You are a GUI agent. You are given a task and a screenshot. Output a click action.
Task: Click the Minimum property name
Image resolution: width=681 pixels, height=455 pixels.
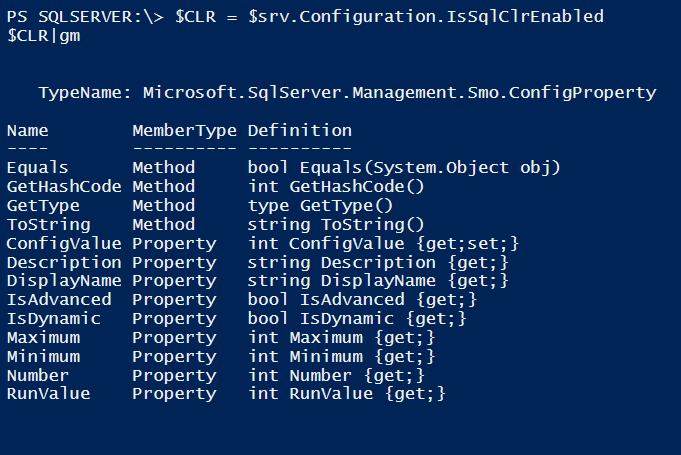43,356
